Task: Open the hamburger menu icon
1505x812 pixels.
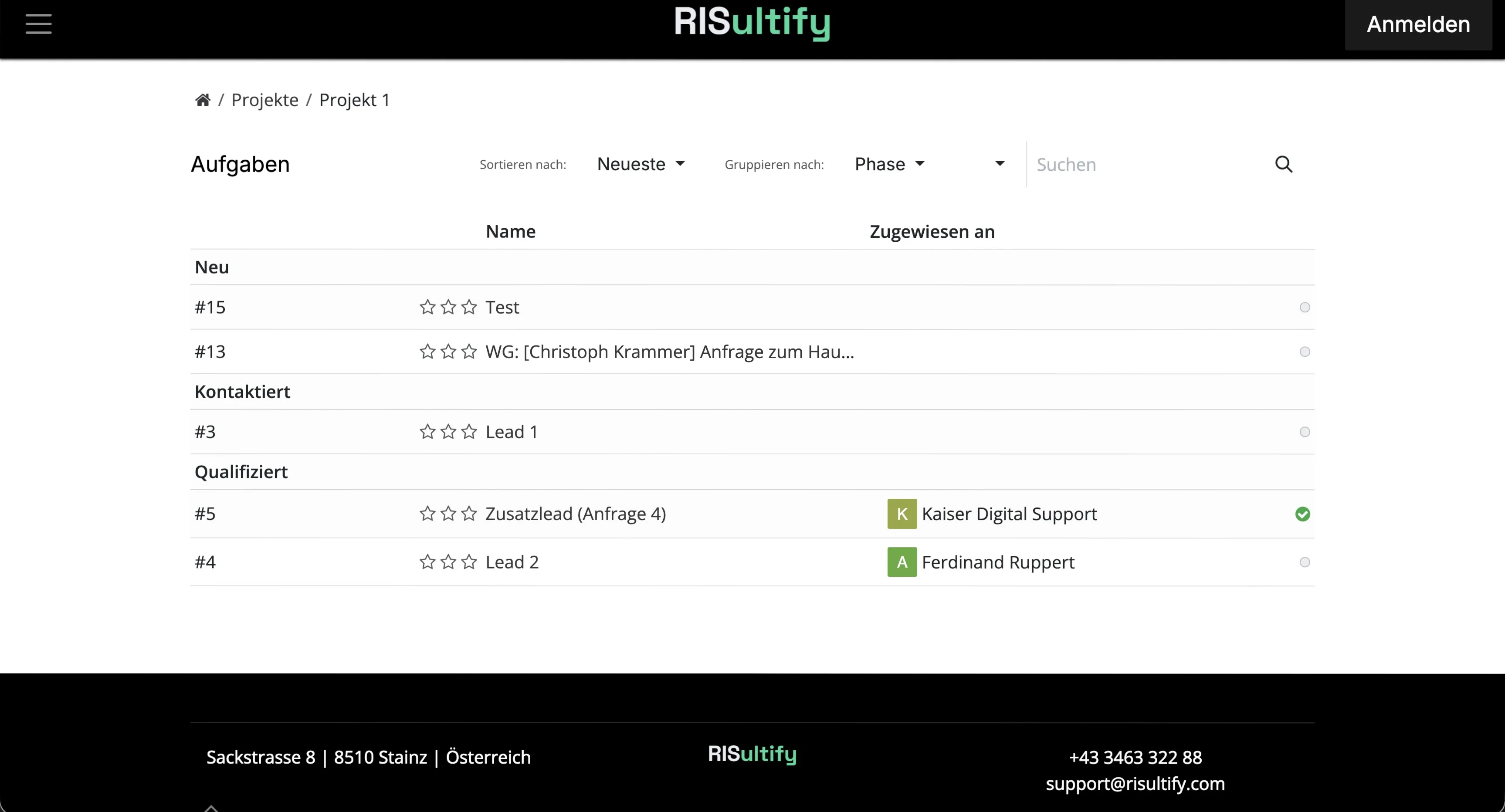Action: 38,24
